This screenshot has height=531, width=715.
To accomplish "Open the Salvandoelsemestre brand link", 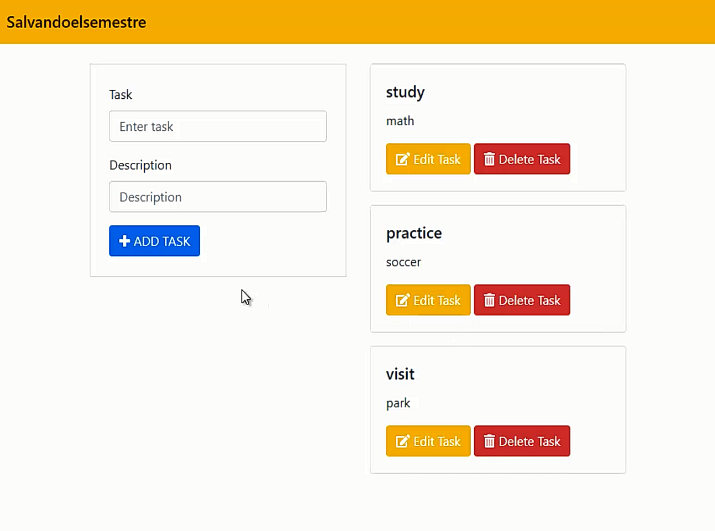I will pos(77,22).
